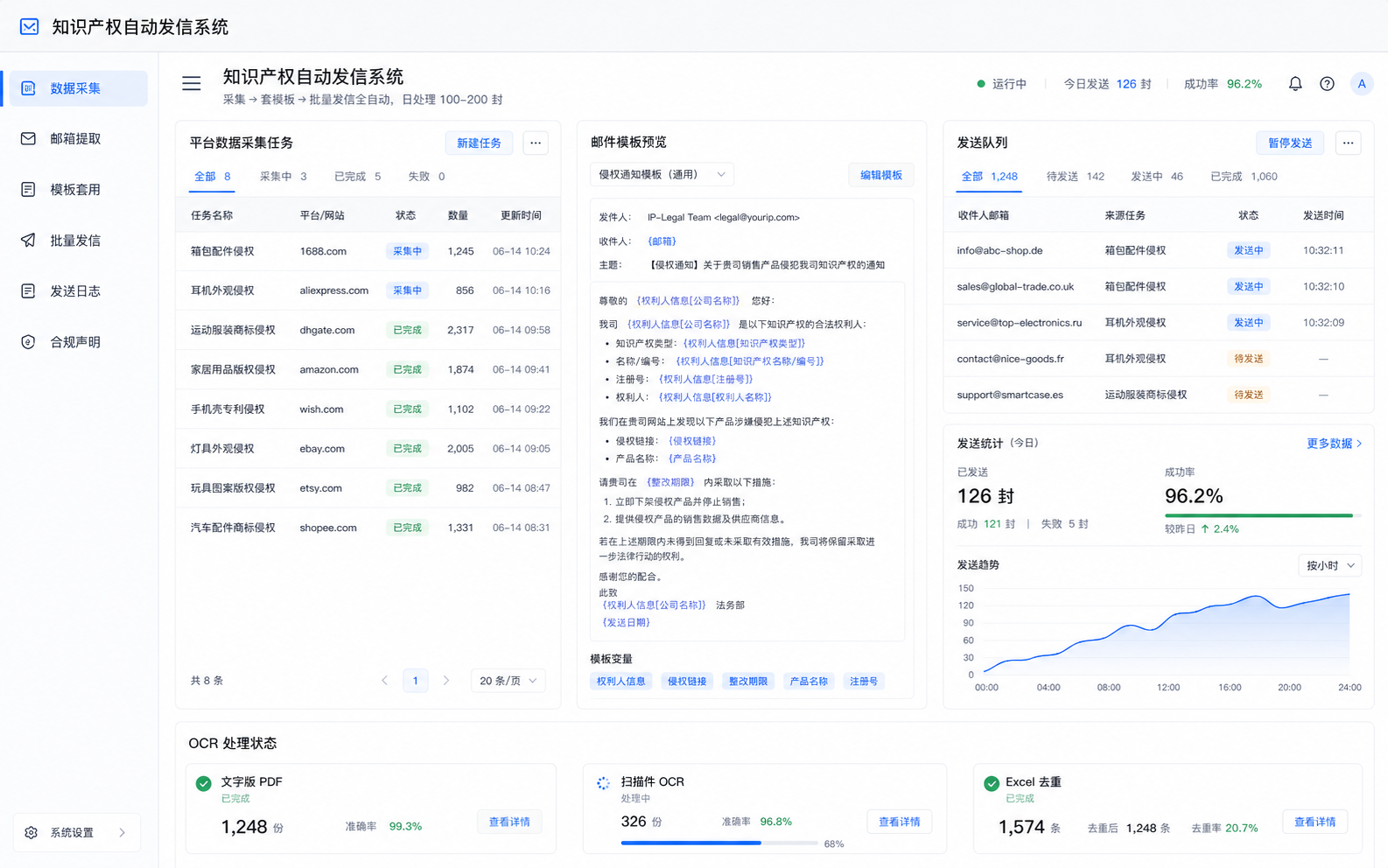Click the green check icon of 文字版 PDF
The image size is (1388, 868).
coord(204,783)
